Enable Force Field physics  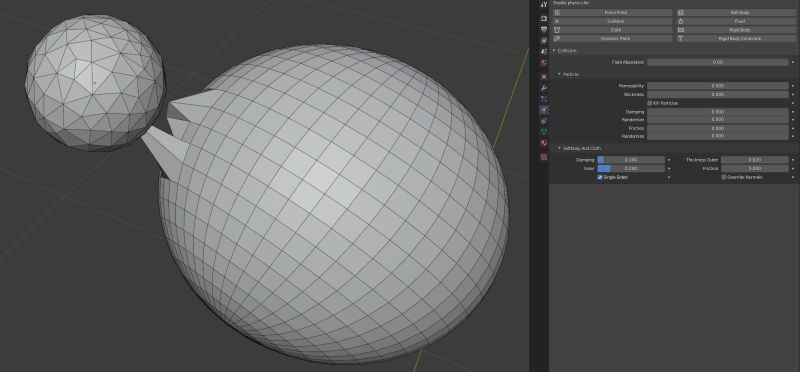click(613, 12)
